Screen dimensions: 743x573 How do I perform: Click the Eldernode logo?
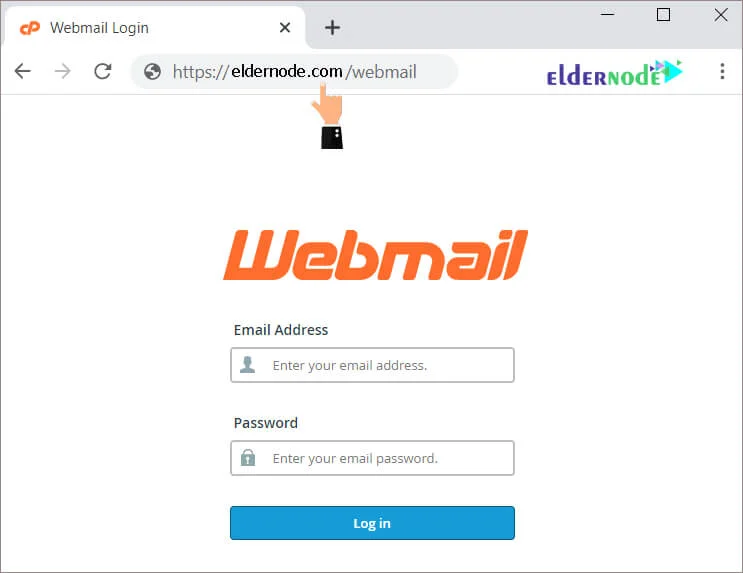click(x=614, y=73)
